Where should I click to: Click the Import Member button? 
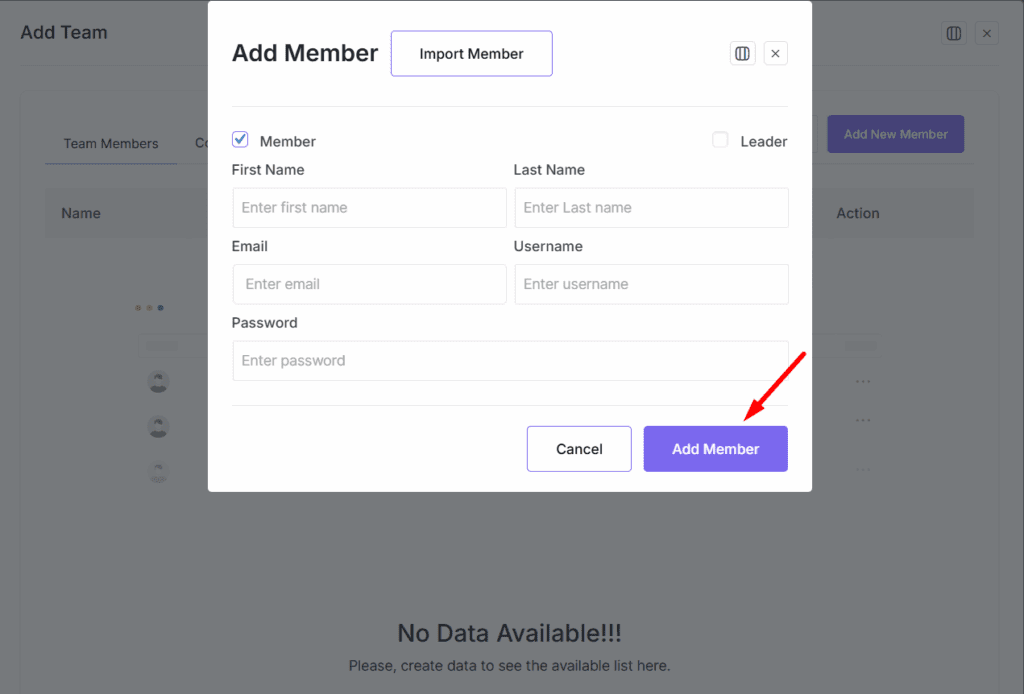click(x=471, y=53)
